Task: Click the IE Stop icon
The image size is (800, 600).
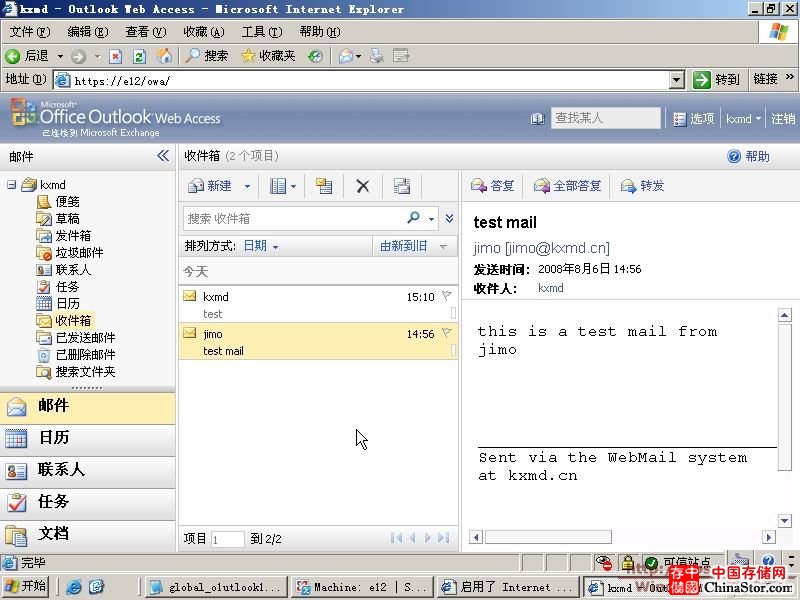Action: (116, 56)
